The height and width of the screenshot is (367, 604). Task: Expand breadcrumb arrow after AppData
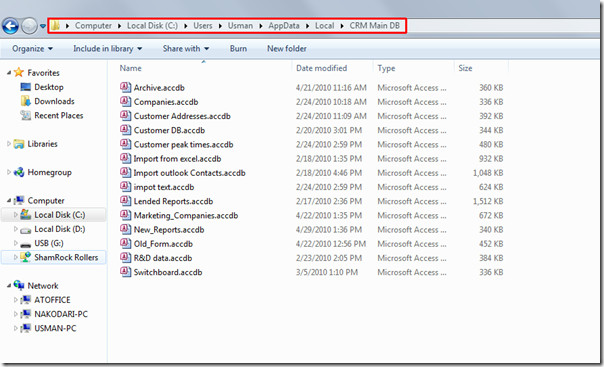[x=307, y=26]
